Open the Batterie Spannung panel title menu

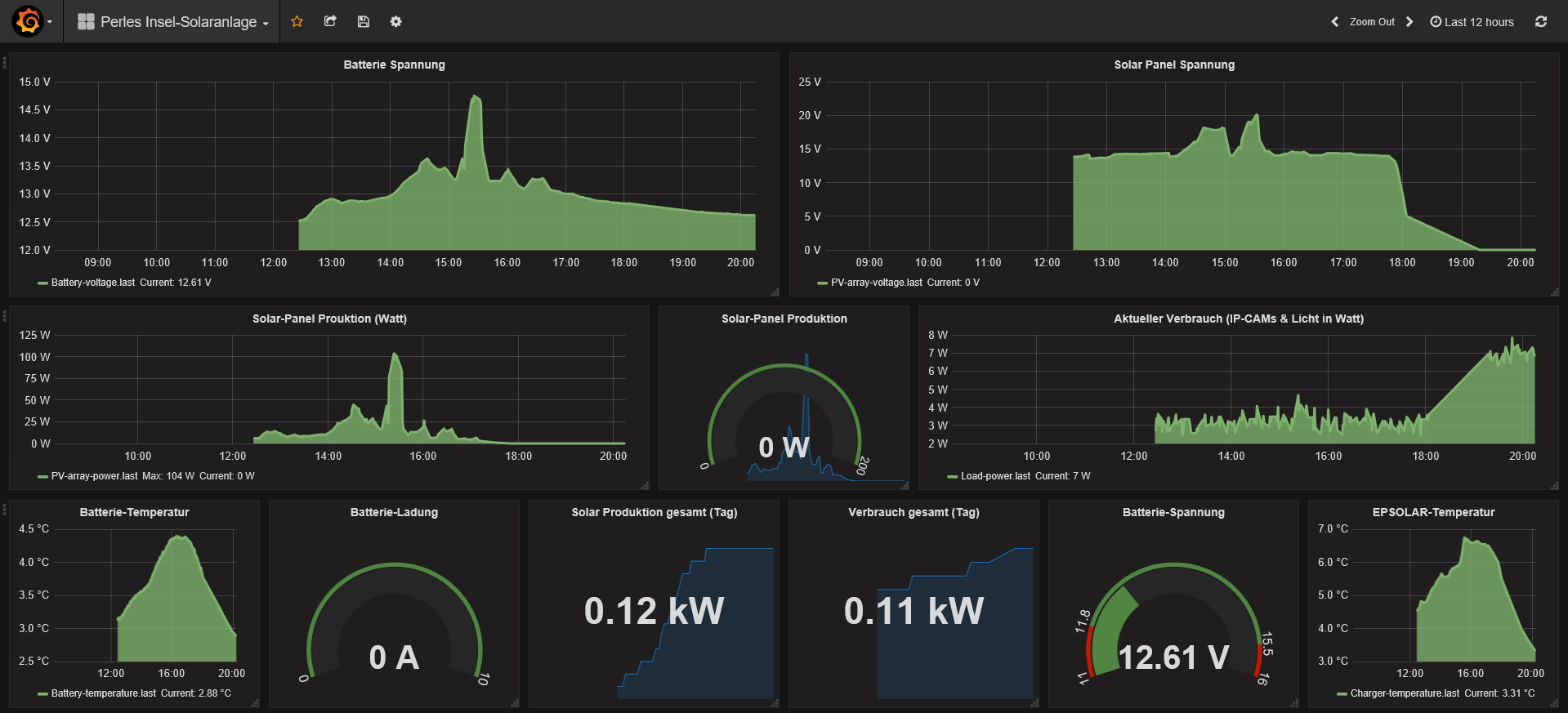(394, 65)
